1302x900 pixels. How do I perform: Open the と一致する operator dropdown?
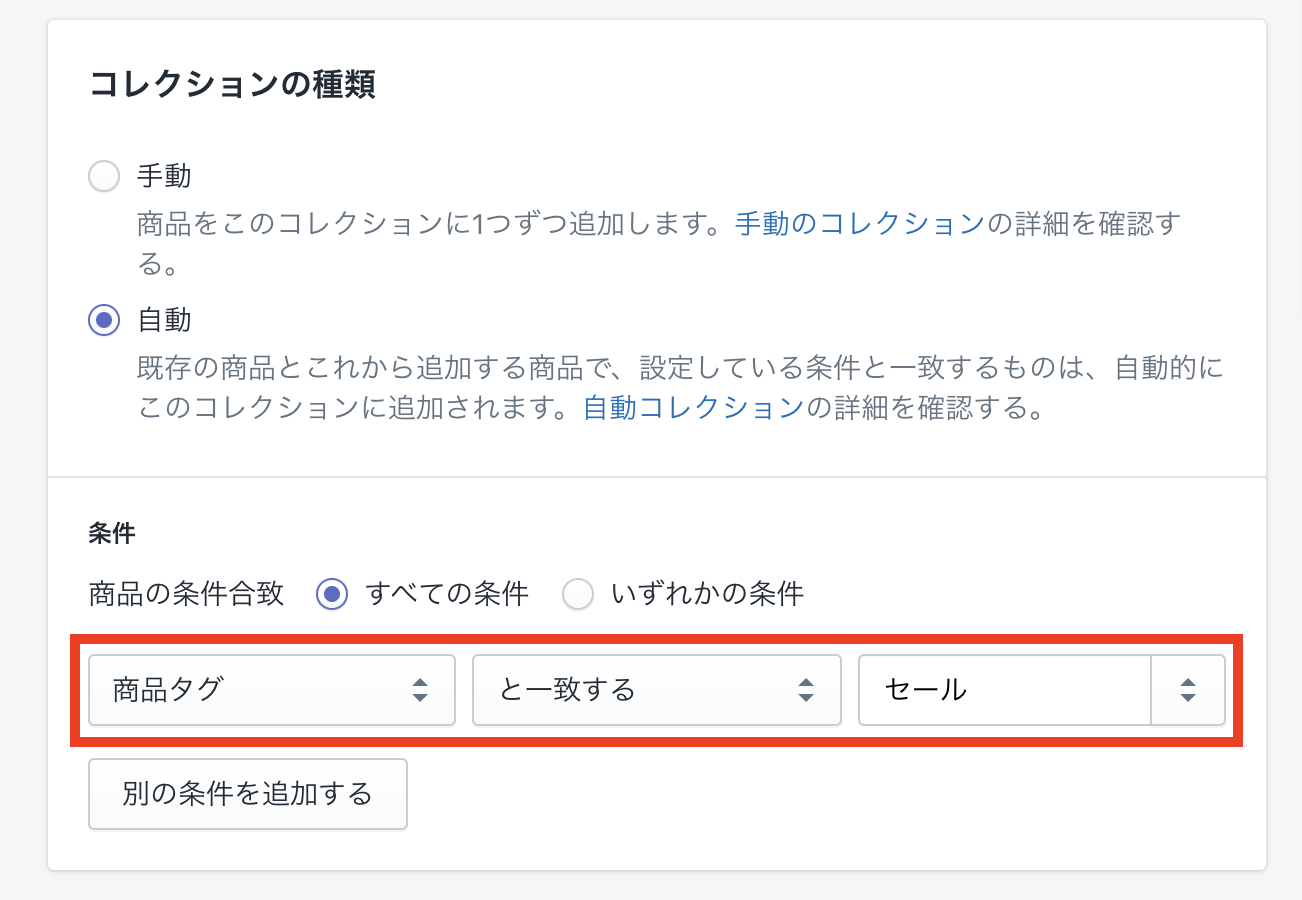click(x=656, y=689)
